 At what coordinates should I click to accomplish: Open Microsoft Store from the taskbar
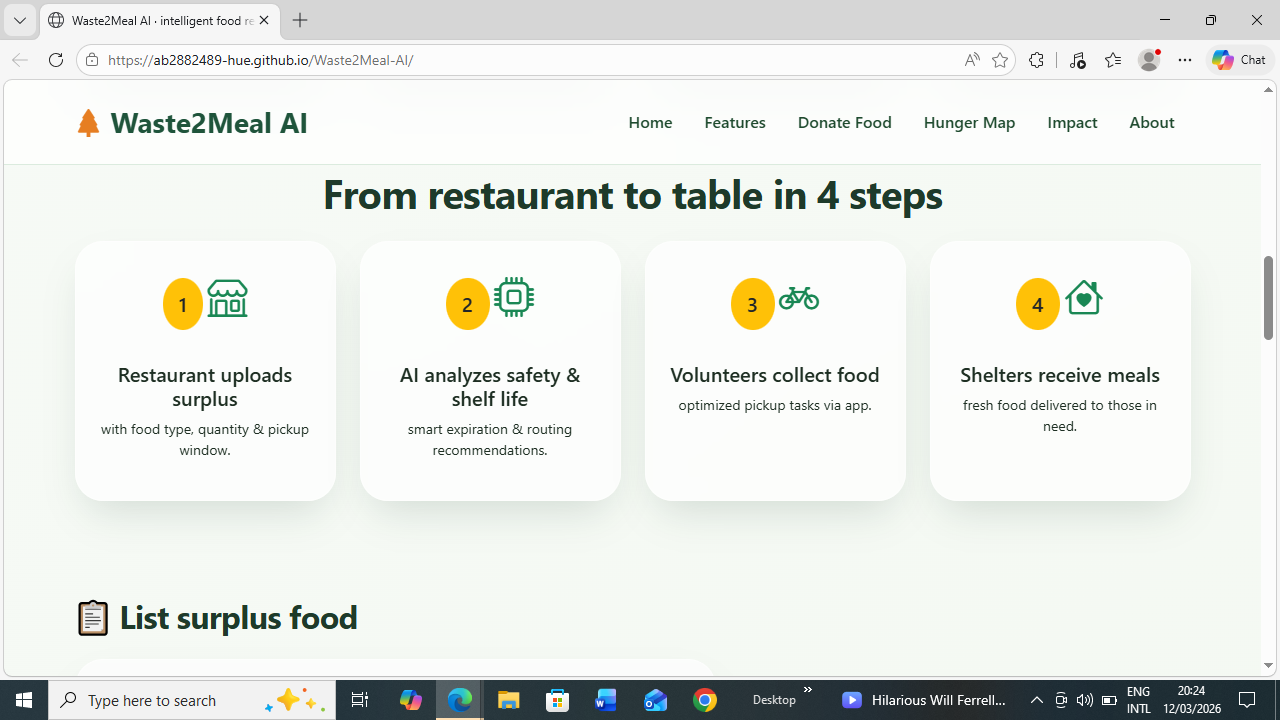pyautogui.click(x=558, y=700)
